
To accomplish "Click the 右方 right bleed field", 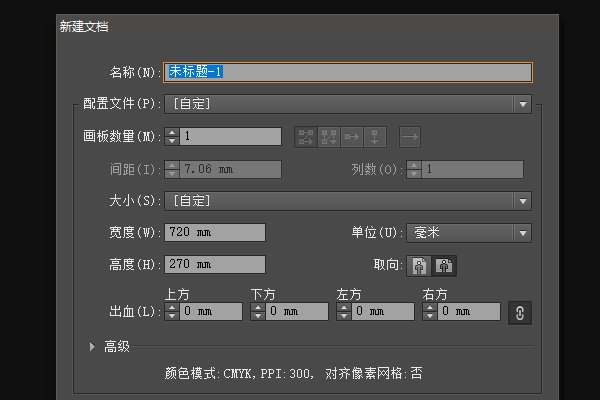I will tap(469, 311).
